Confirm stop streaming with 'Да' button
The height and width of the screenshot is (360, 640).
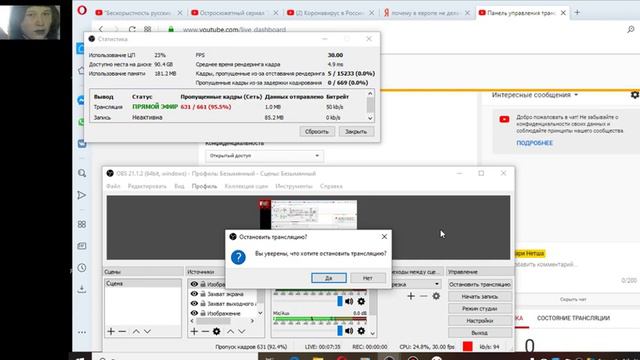click(329, 278)
